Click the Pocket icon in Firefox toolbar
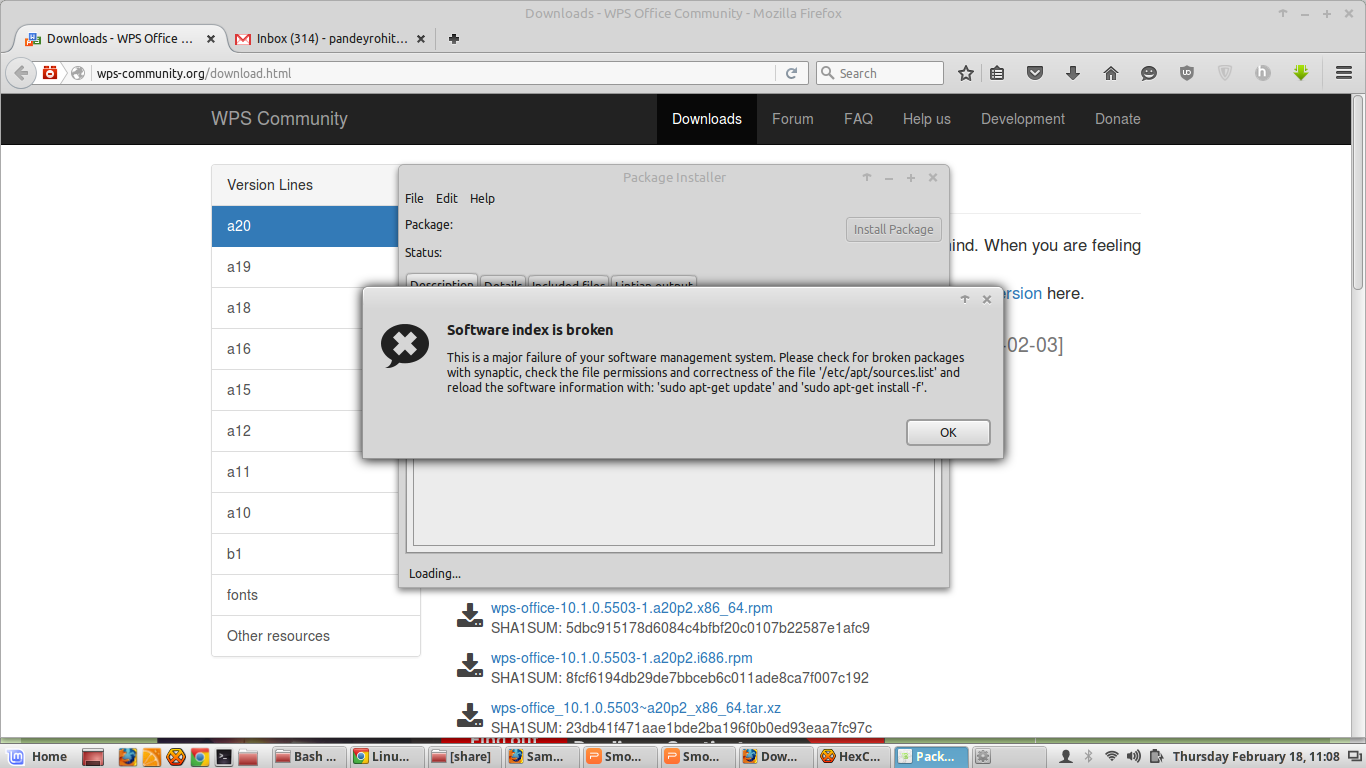The image size is (1366, 768). click(x=1035, y=73)
